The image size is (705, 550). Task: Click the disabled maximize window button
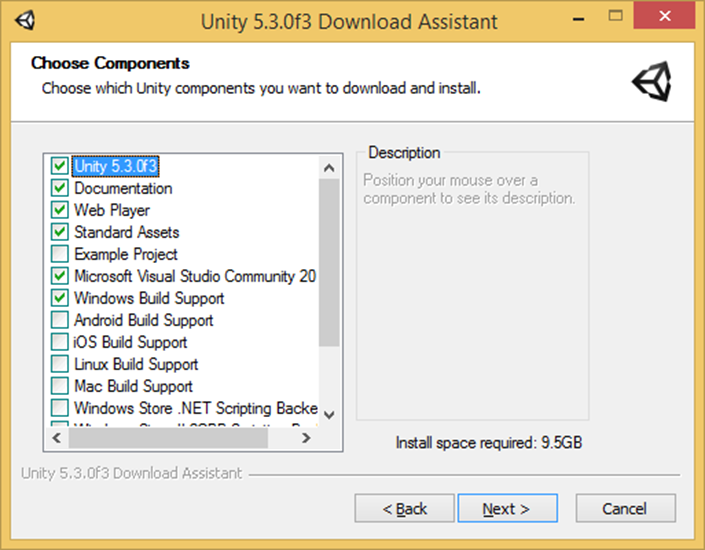(x=615, y=16)
